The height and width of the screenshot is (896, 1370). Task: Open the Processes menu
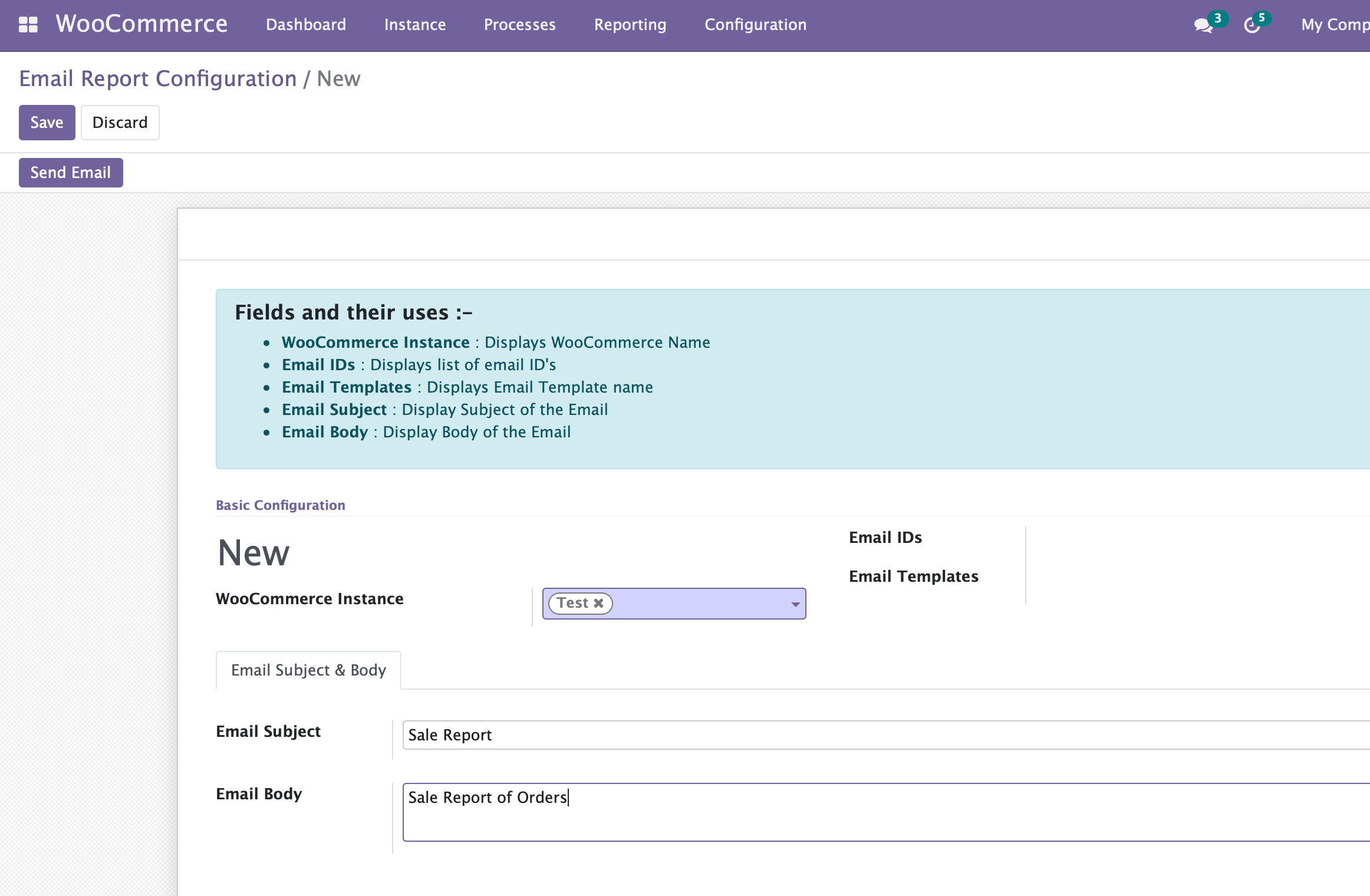[519, 25]
